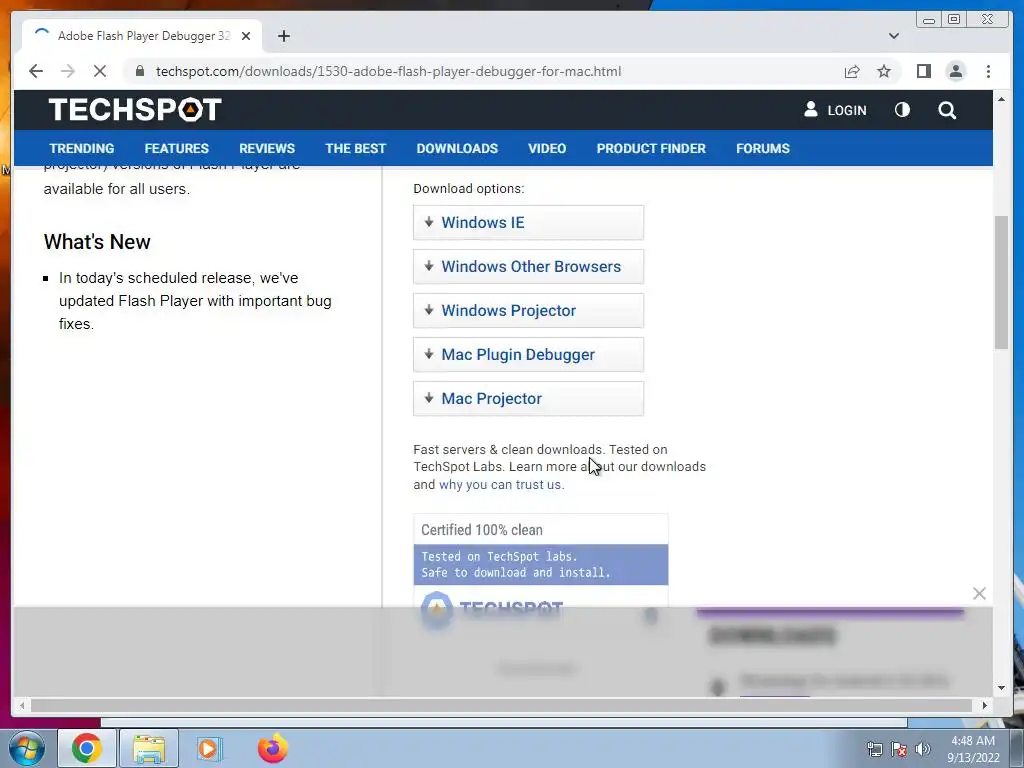Open the volume speaker tray icon

coord(922,749)
